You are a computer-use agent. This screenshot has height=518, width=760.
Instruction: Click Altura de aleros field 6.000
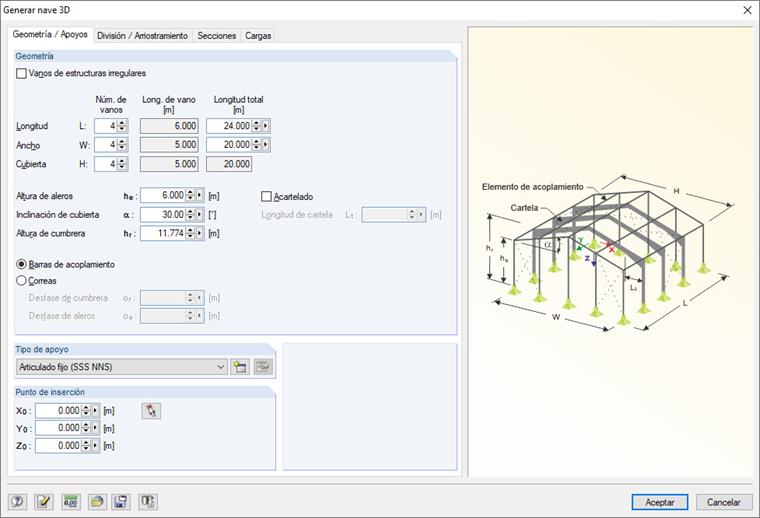click(x=163, y=195)
